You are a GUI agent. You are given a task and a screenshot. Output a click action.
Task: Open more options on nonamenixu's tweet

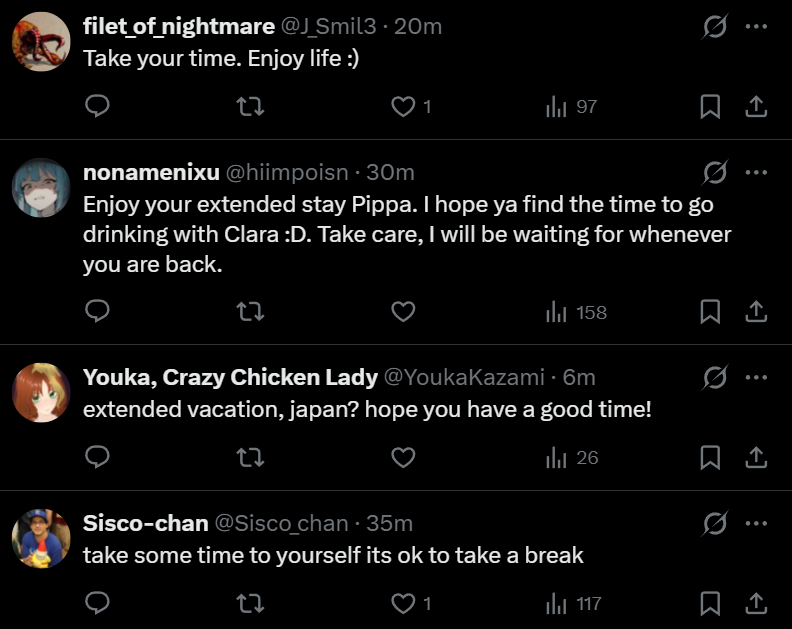tap(756, 172)
